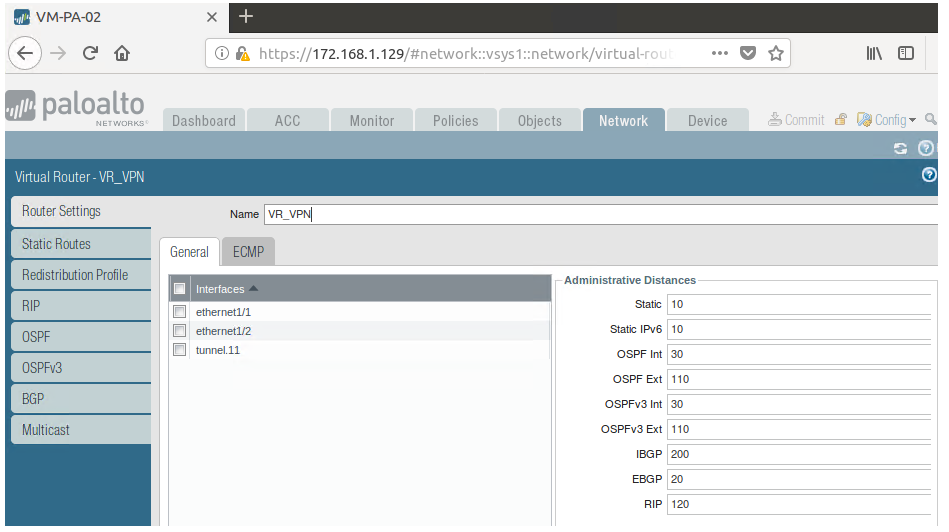Viewport: 949px width, 532px height.
Task: Click the config lock icon
Action: pyautogui.click(x=840, y=120)
